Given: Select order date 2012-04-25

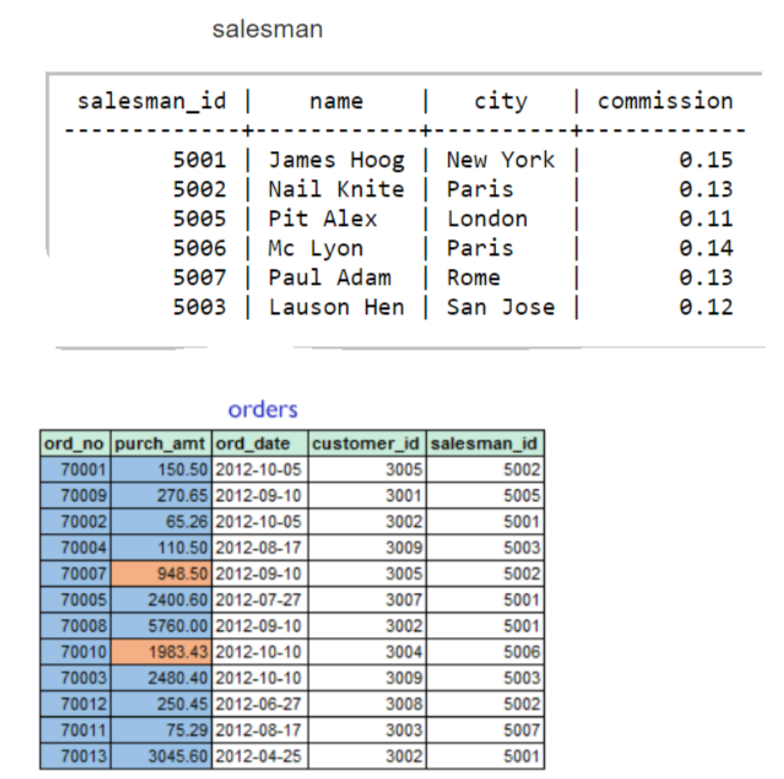Looking at the screenshot, I should [x=258, y=756].
